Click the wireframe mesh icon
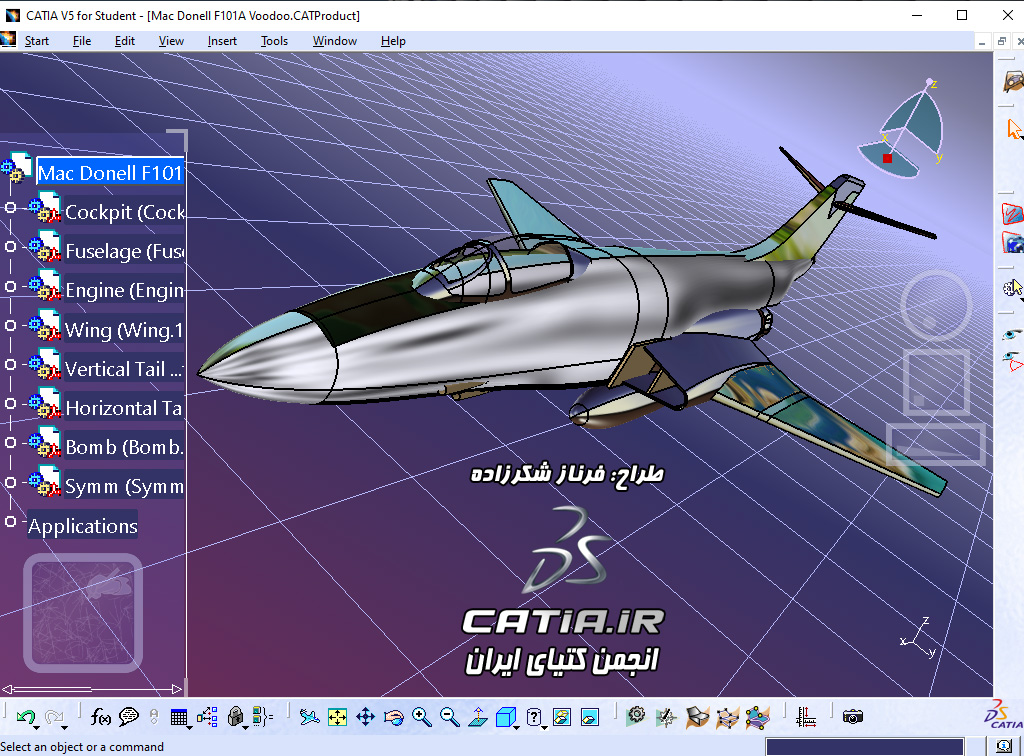This screenshot has width=1024, height=756. (727, 717)
